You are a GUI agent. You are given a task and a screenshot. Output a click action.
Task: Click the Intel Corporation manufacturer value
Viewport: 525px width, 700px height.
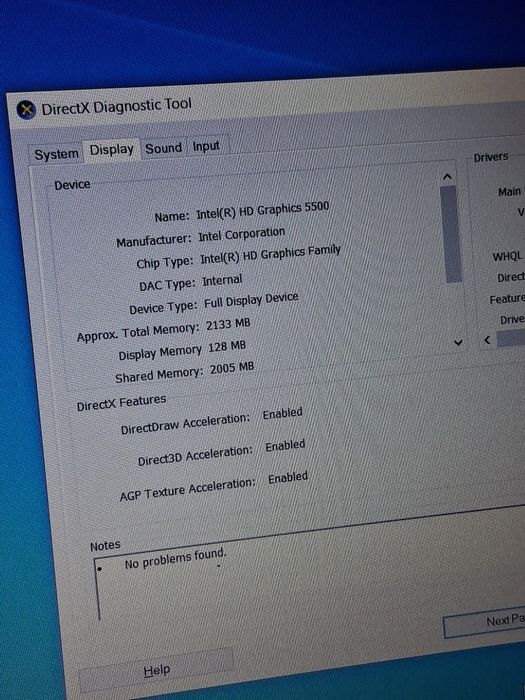tap(242, 234)
